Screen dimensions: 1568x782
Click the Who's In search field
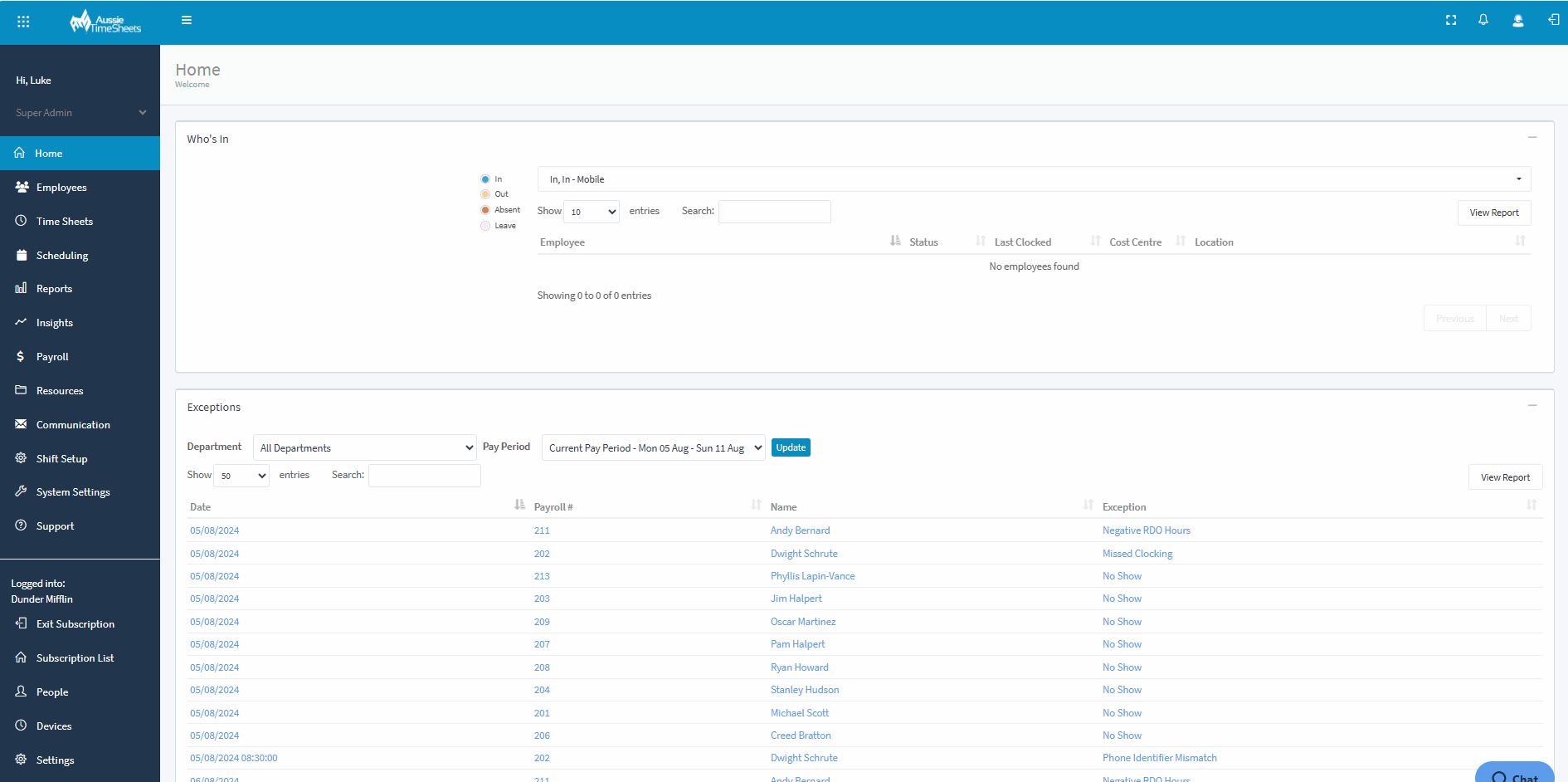[773, 211]
